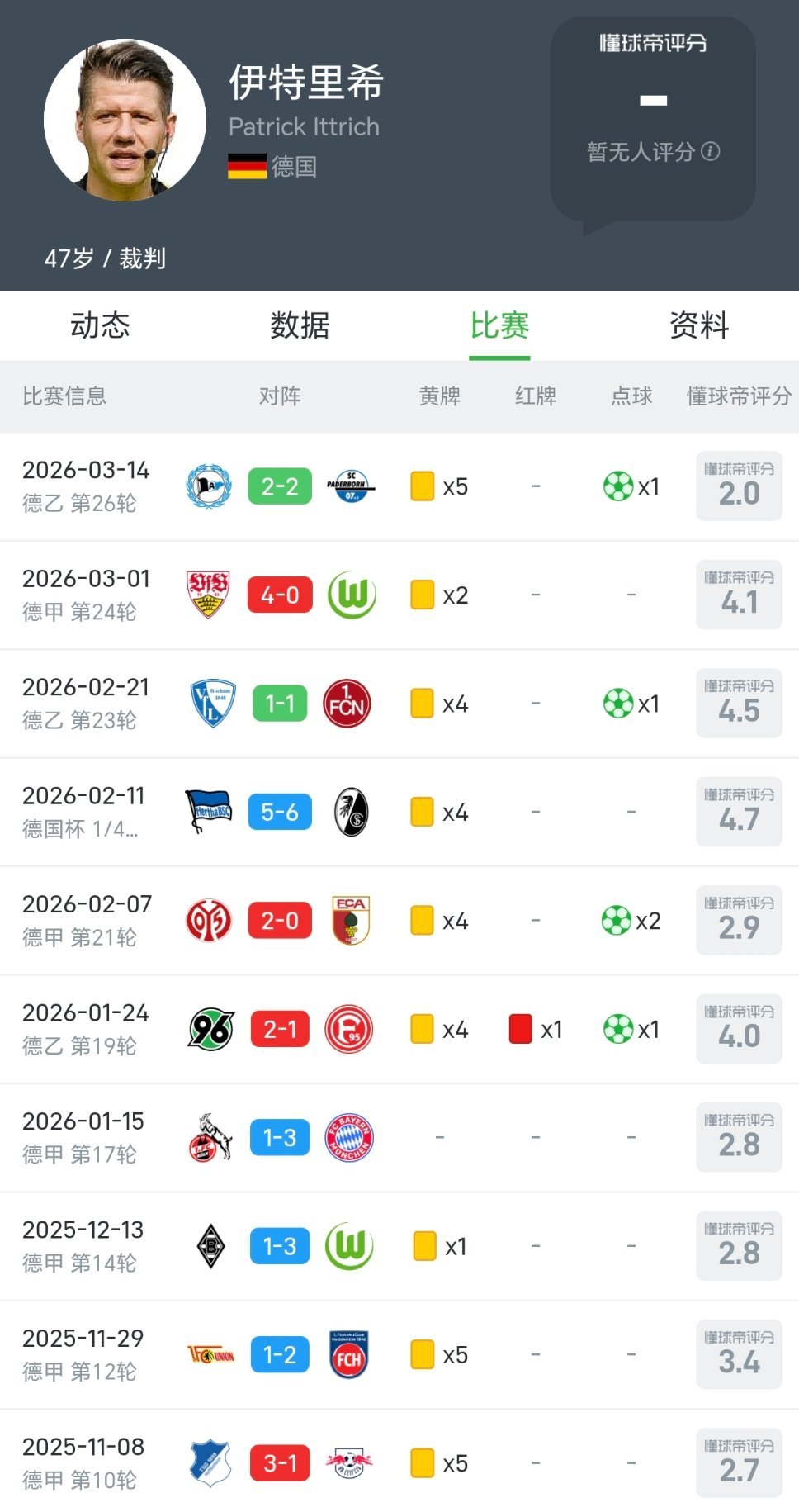Tap the SC Paderborn 07 logo
Viewport: 799px width, 1512px height.
point(351,486)
